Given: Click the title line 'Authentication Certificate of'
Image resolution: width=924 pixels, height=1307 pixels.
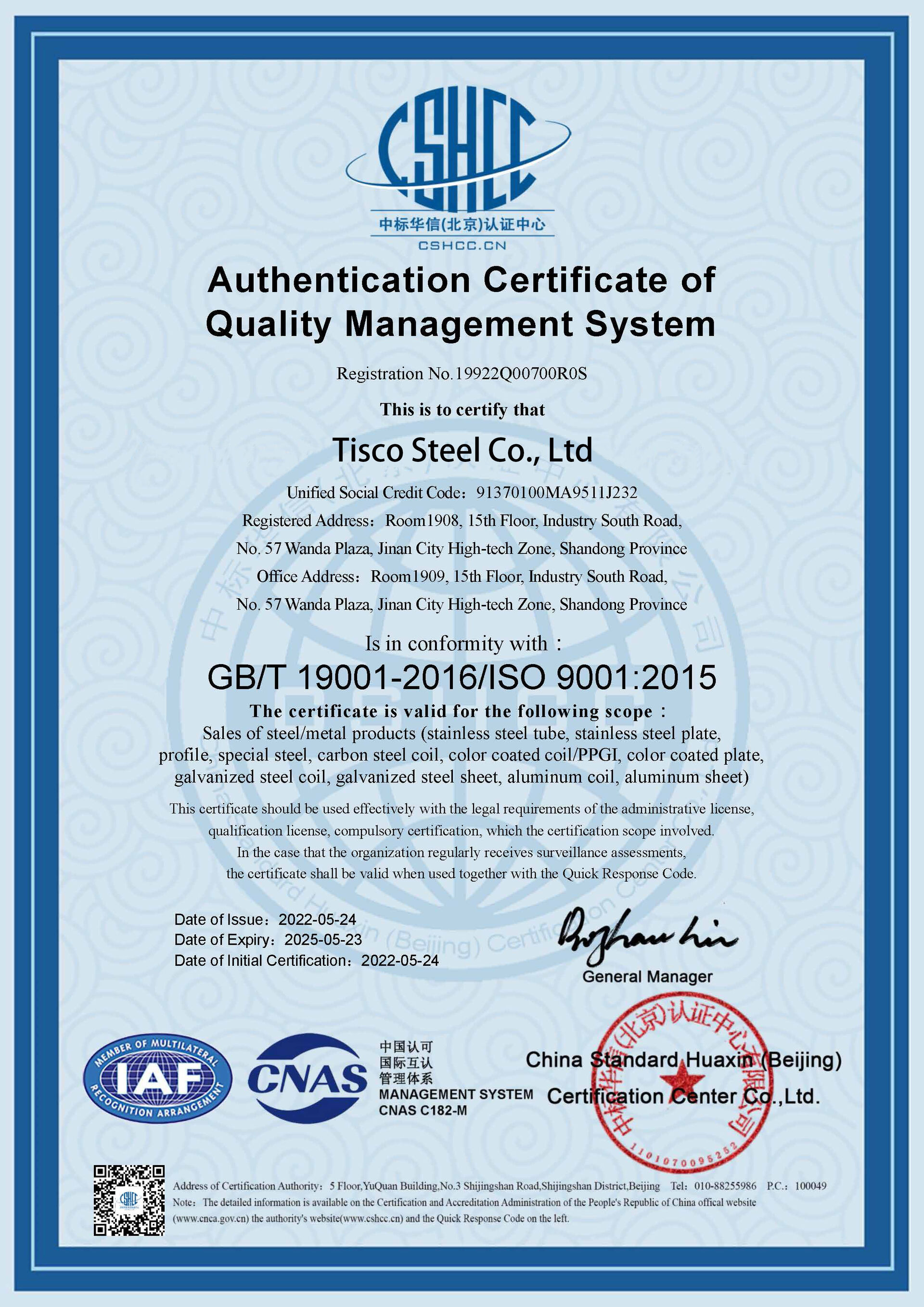Looking at the screenshot, I should click(462, 280).
